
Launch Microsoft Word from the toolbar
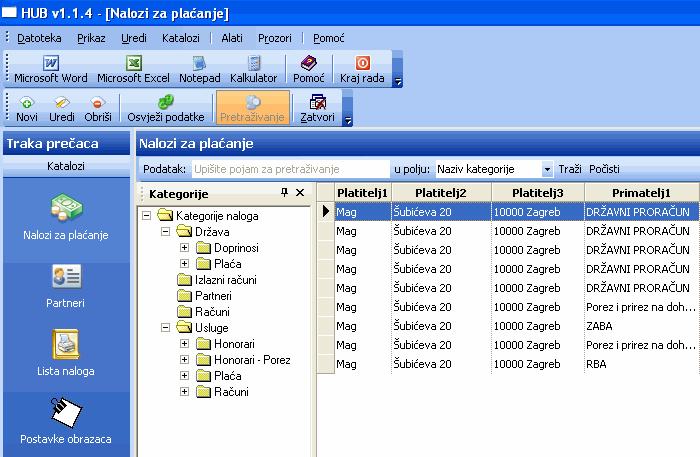(x=50, y=69)
